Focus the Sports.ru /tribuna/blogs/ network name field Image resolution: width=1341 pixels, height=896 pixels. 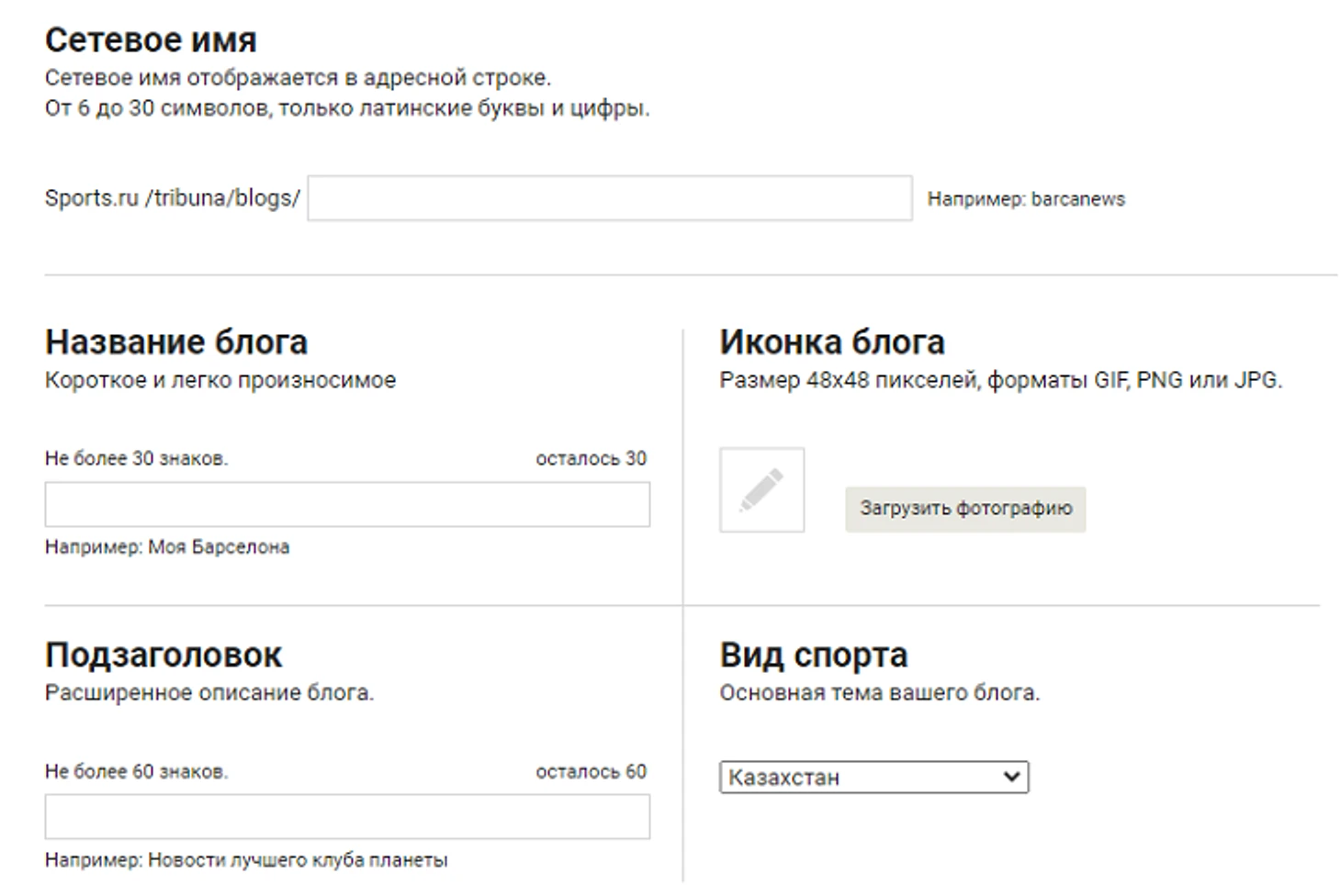pos(609,198)
